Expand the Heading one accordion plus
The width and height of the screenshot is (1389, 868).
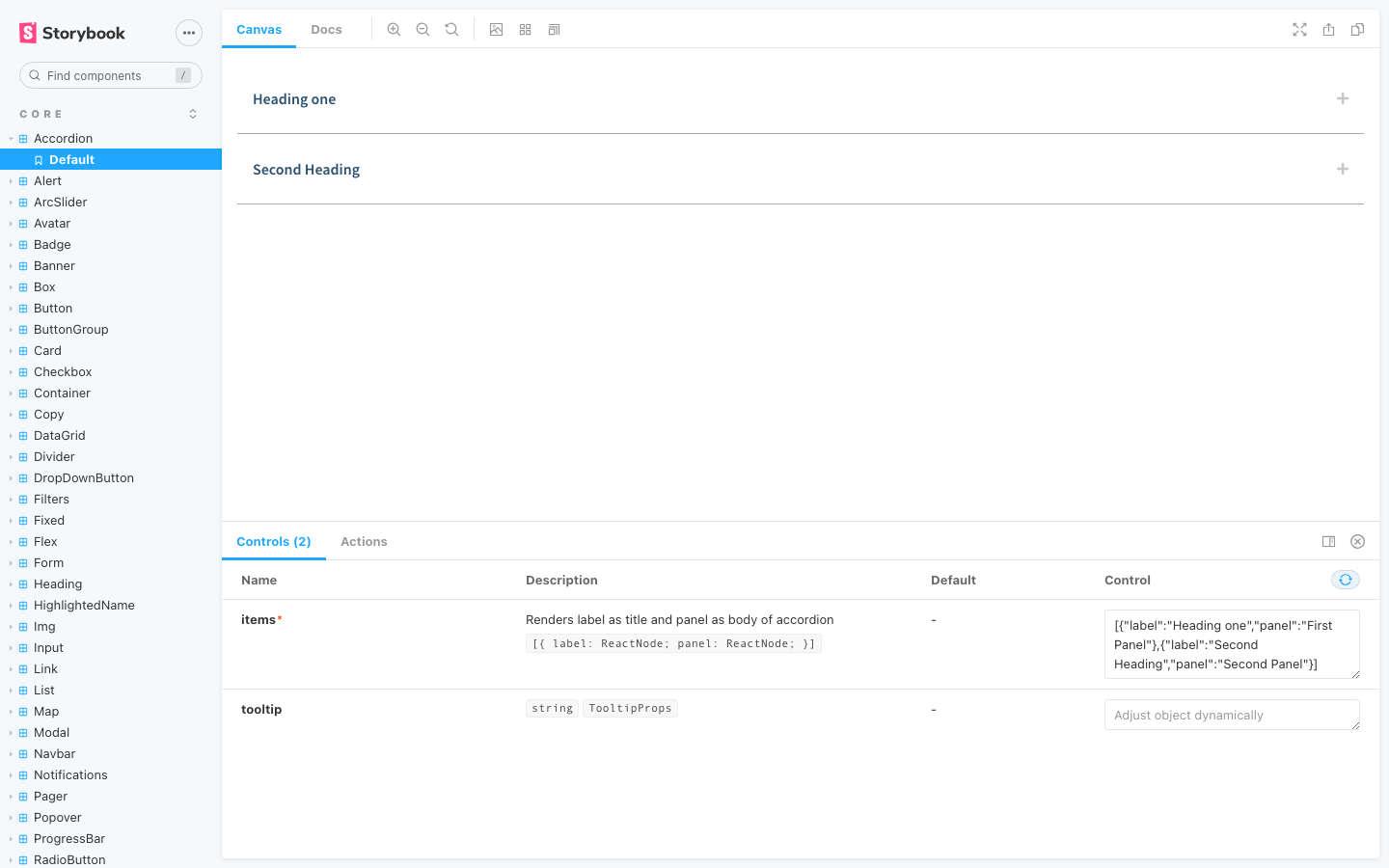(1343, 98)
